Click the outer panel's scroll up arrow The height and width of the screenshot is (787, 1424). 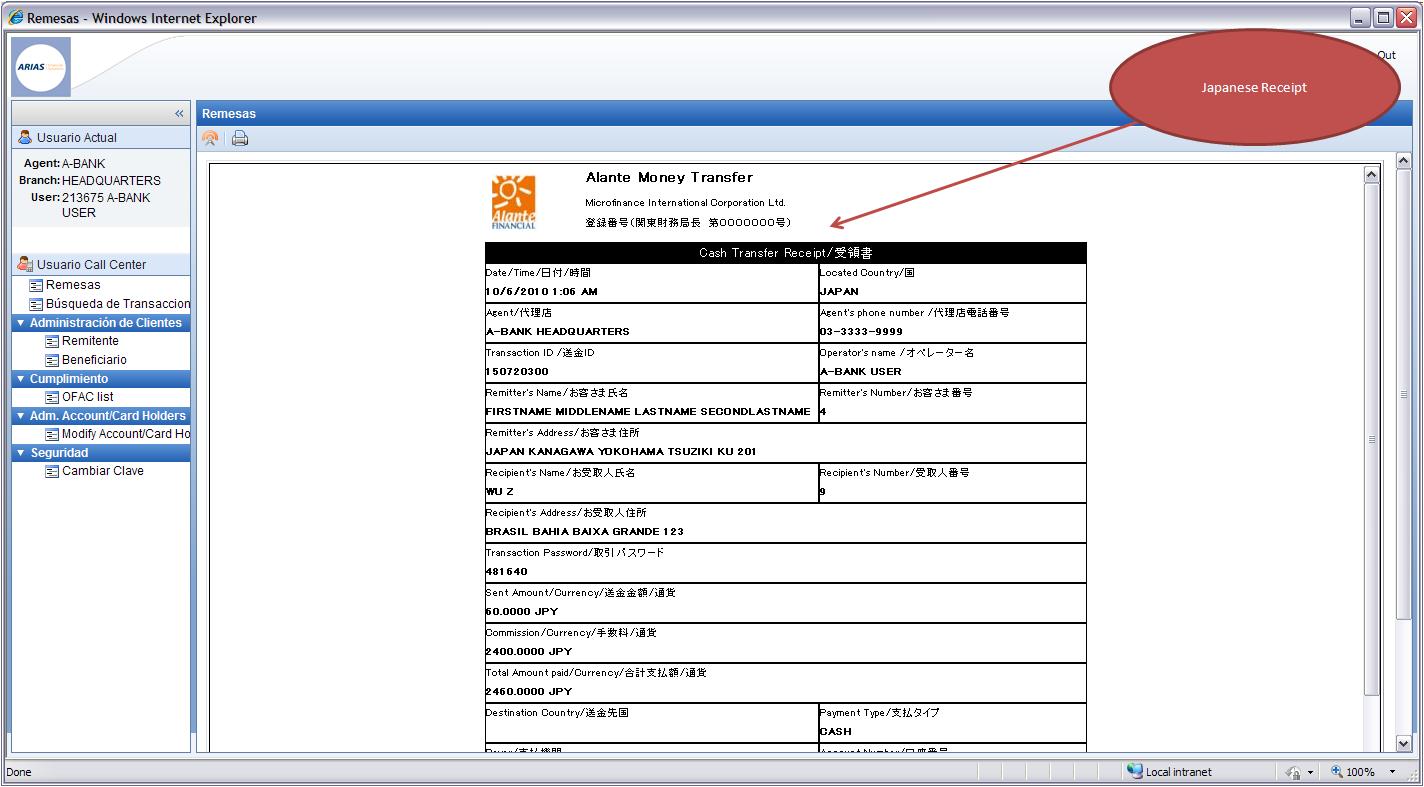[1403, 161]
